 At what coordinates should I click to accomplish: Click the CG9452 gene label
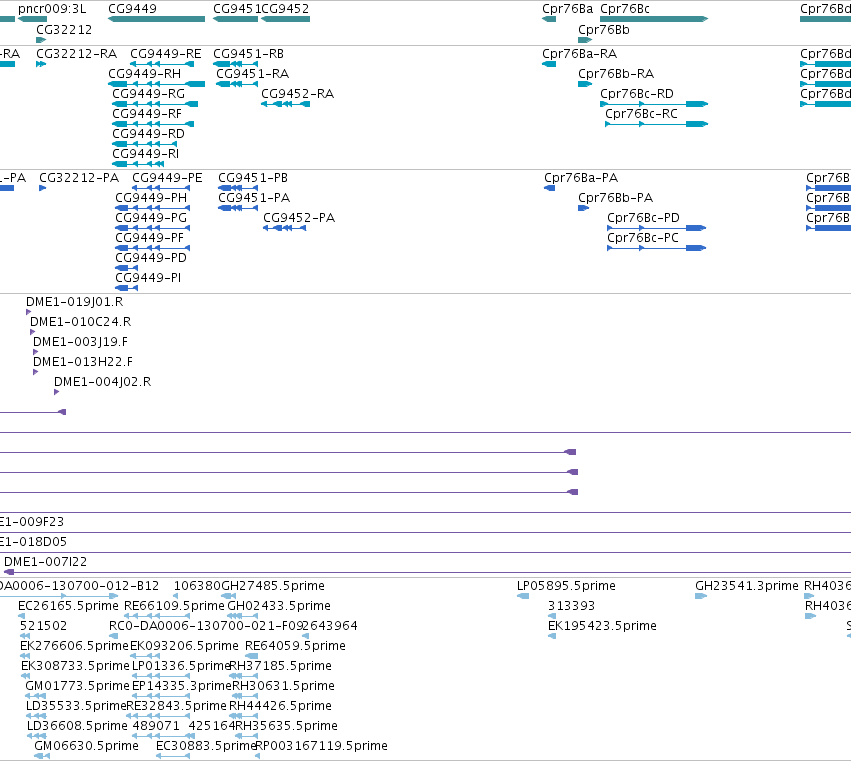285,9
